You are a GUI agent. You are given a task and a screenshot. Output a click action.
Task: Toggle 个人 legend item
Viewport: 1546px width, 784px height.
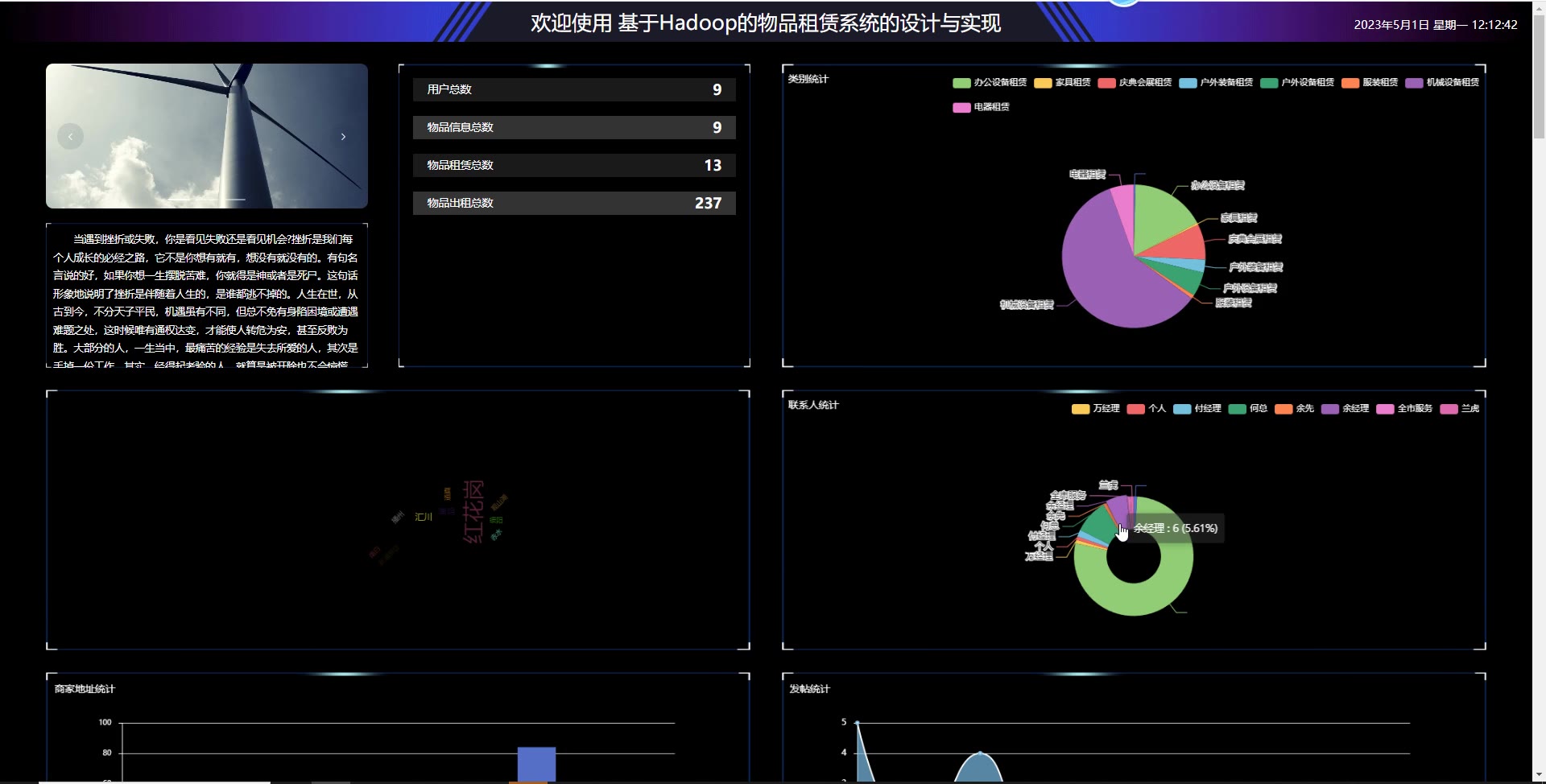pos(1147,409)
